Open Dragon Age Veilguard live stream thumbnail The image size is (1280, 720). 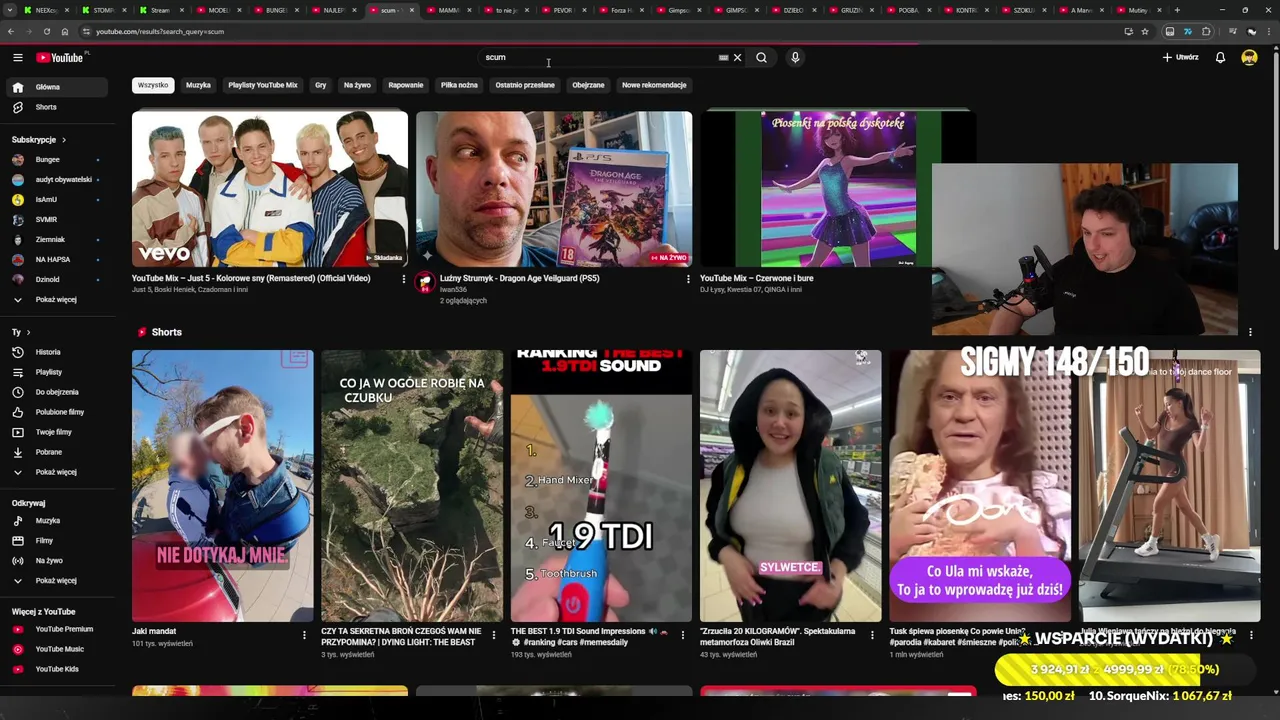click(554, 188)
